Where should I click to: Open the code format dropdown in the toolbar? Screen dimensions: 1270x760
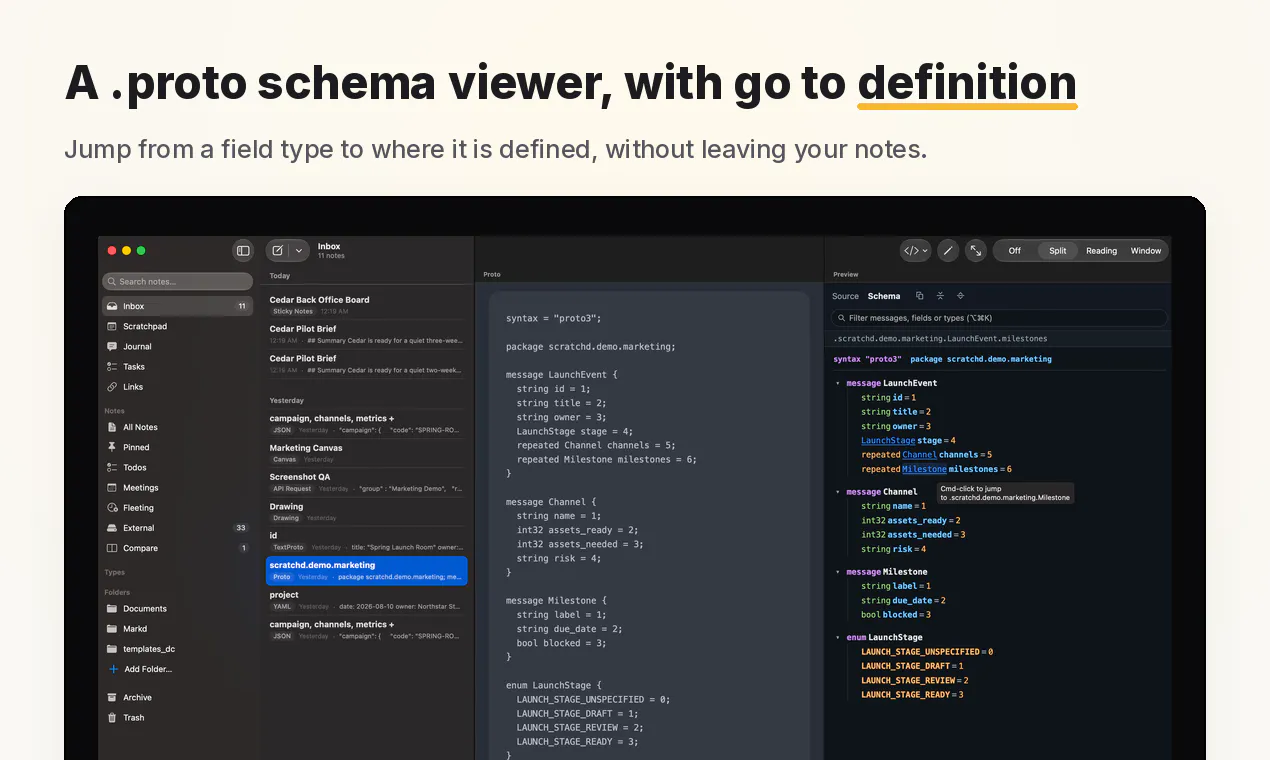coord(915,251)
